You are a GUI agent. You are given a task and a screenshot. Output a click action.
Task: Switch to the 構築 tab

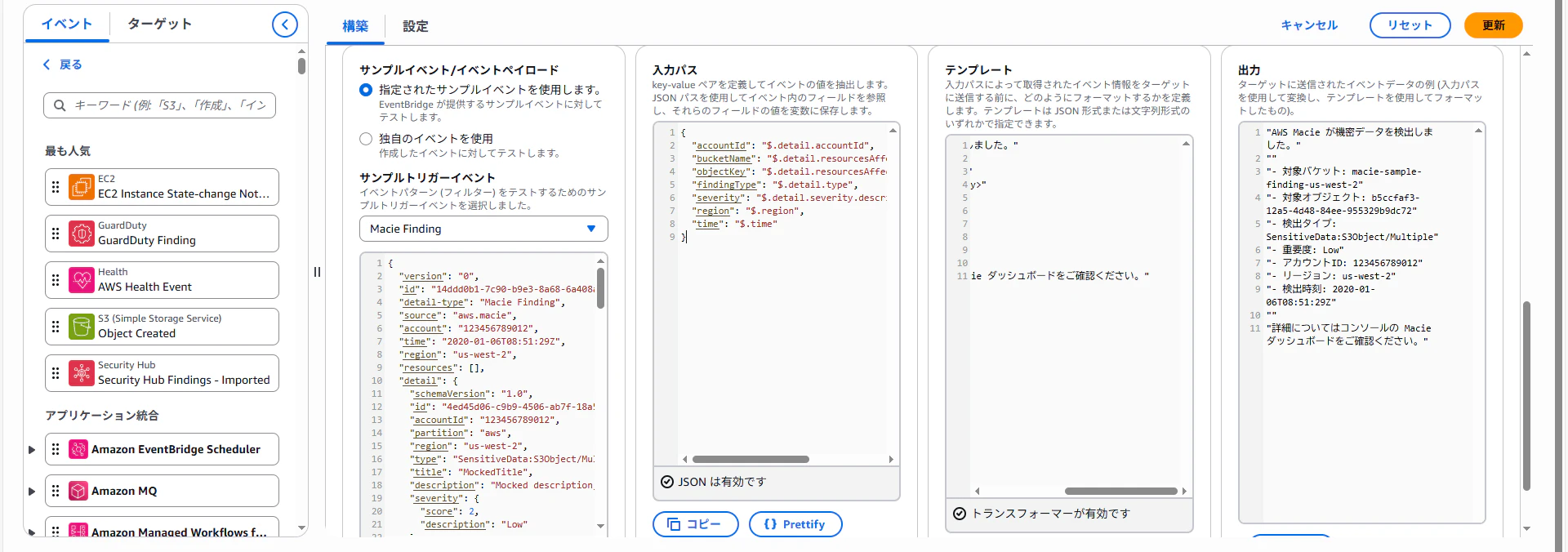tap(355, 26)
